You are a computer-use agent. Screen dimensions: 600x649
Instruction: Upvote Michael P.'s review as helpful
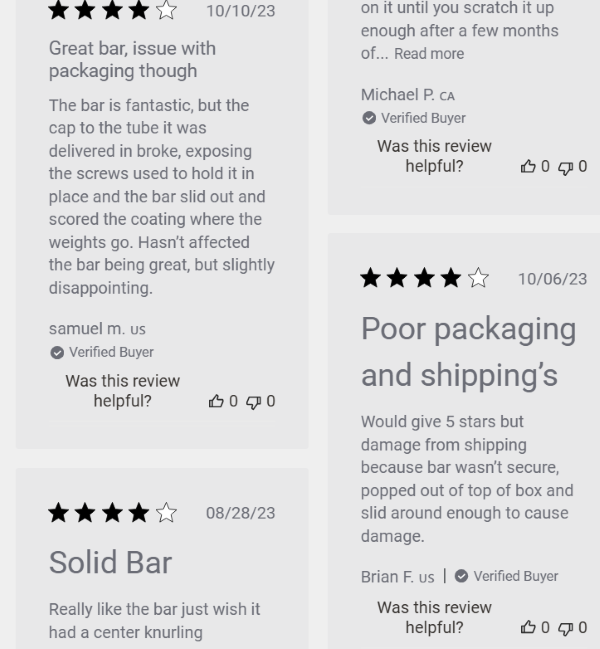point(528,166)
